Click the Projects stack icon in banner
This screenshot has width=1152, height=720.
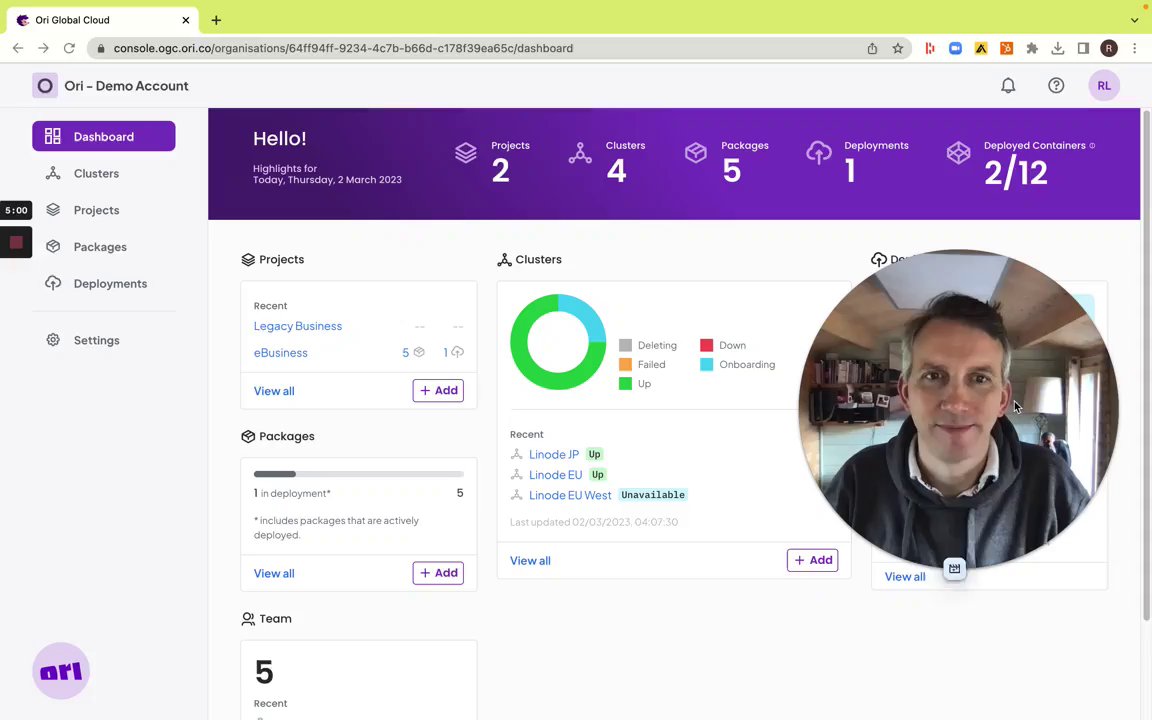(x=466, y=153)
